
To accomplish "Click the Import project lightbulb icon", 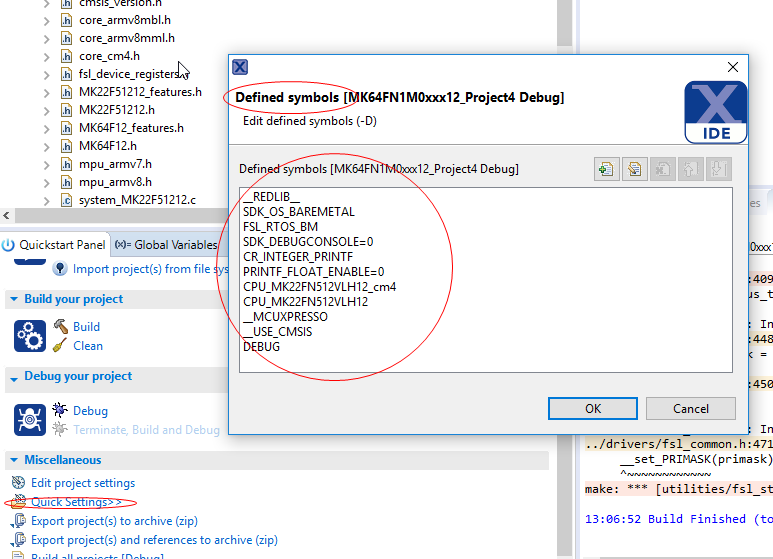I will pos(60,269).
